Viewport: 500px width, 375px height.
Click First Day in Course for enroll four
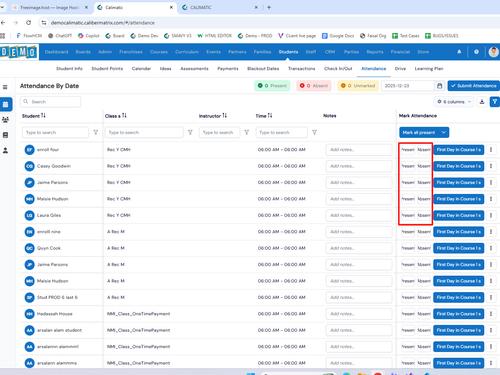coord(458,150)
